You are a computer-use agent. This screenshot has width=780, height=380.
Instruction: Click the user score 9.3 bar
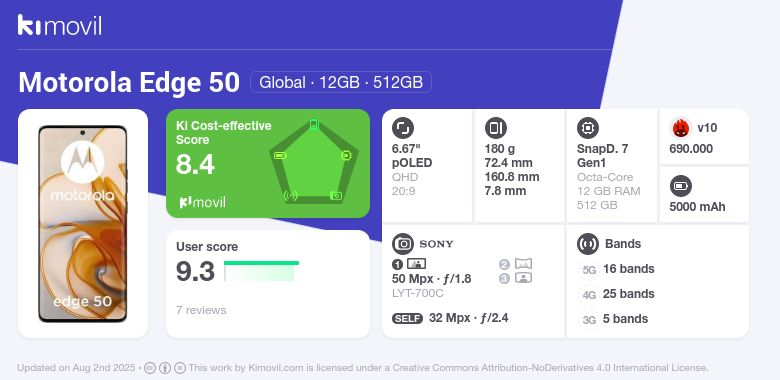click(x=262, y=271)
